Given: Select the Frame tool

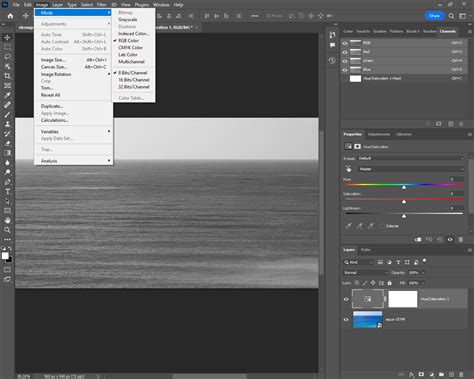Looking at the screenshot, I should click(7, 86).
